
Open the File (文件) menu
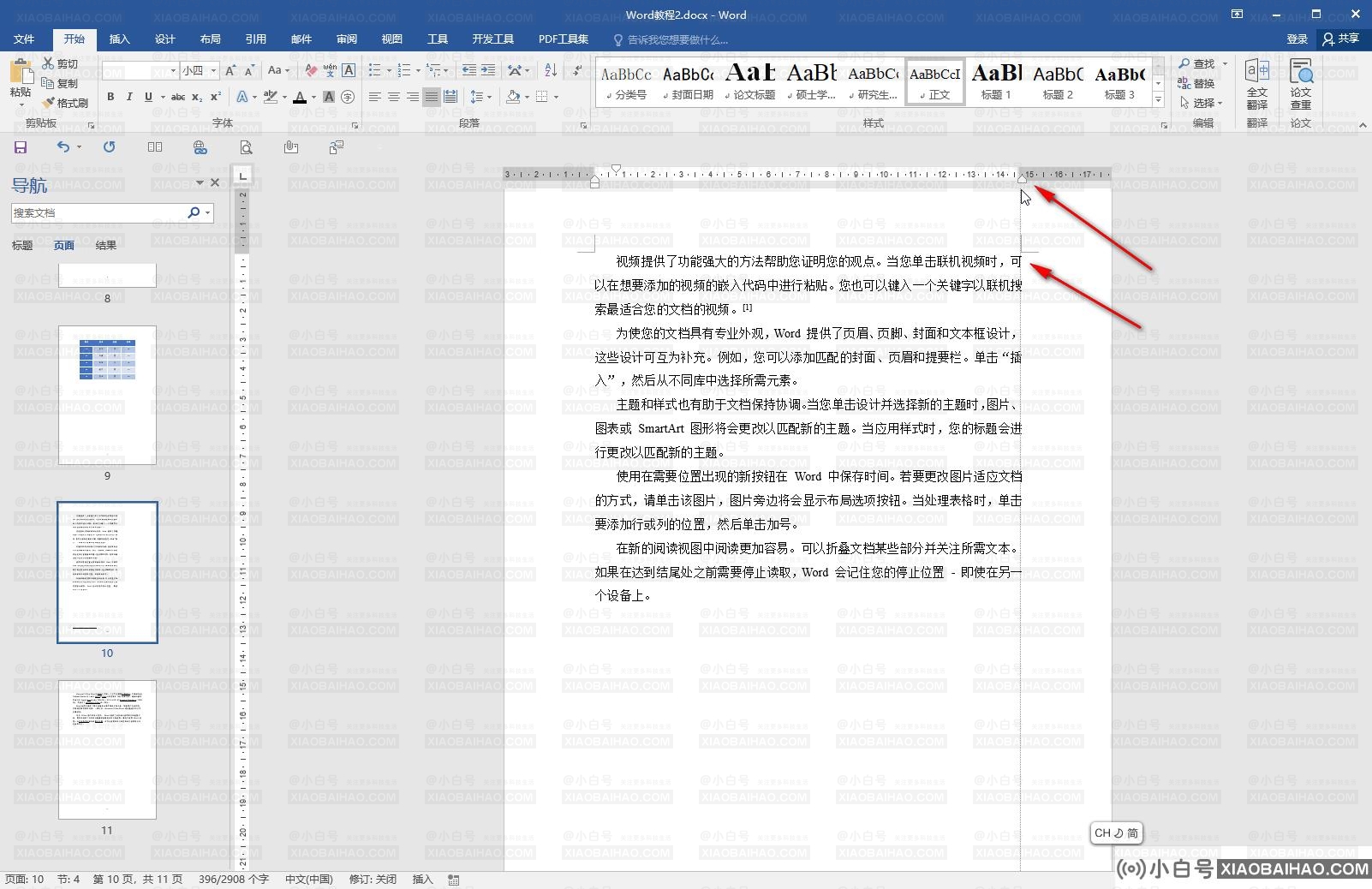[x=24, y=39]
